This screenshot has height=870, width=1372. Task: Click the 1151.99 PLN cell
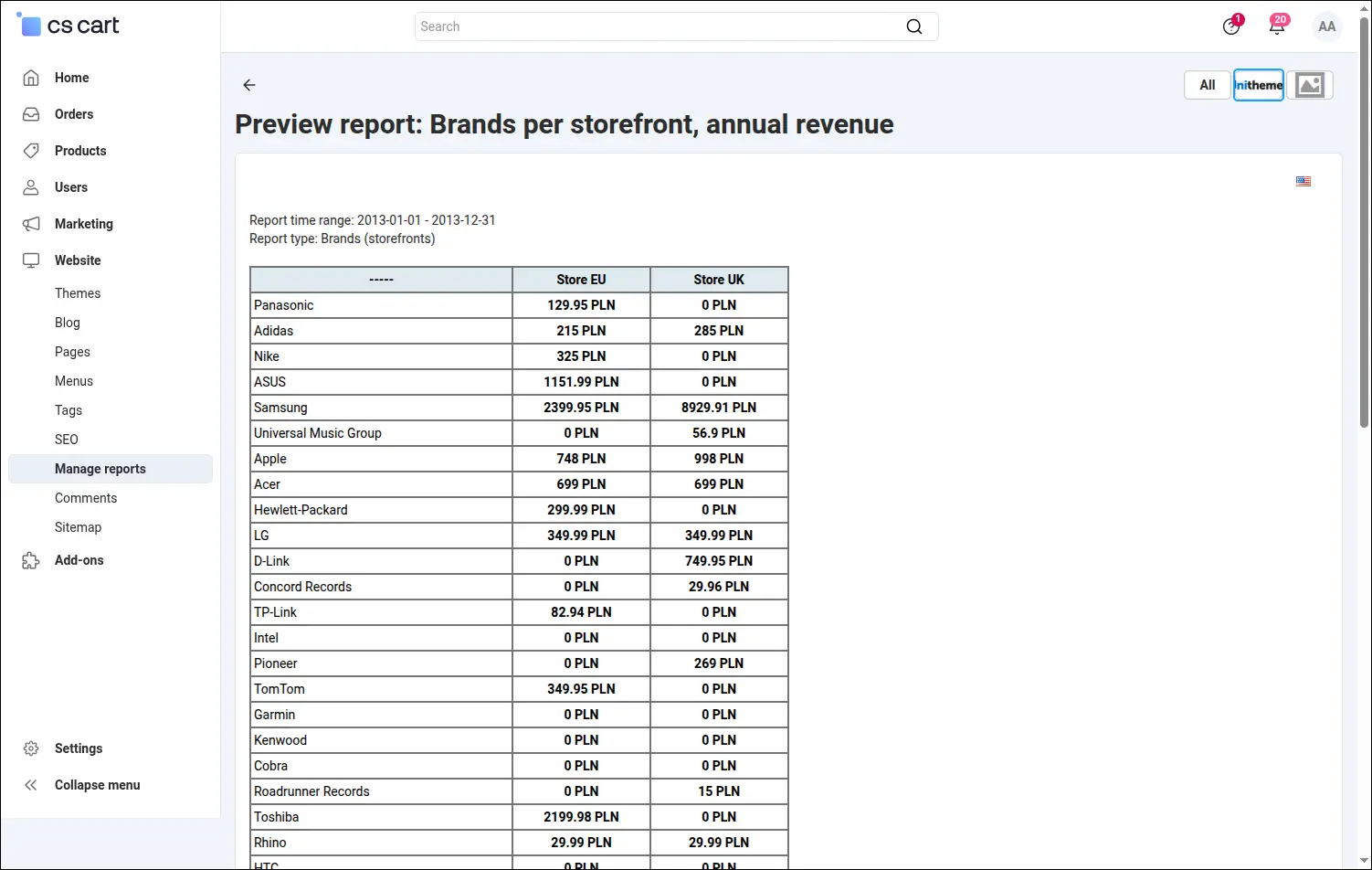tap(581, 382)
